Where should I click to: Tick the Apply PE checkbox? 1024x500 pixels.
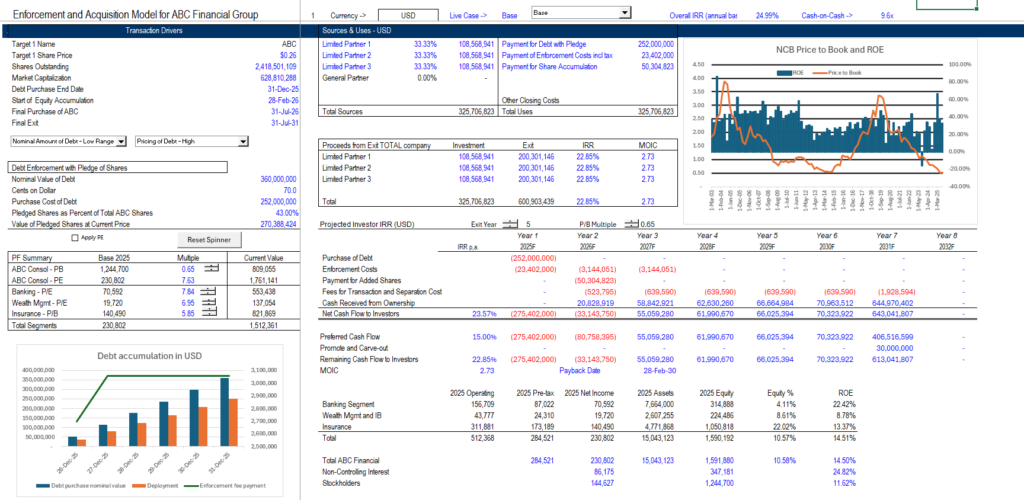[x=74, y=238]
